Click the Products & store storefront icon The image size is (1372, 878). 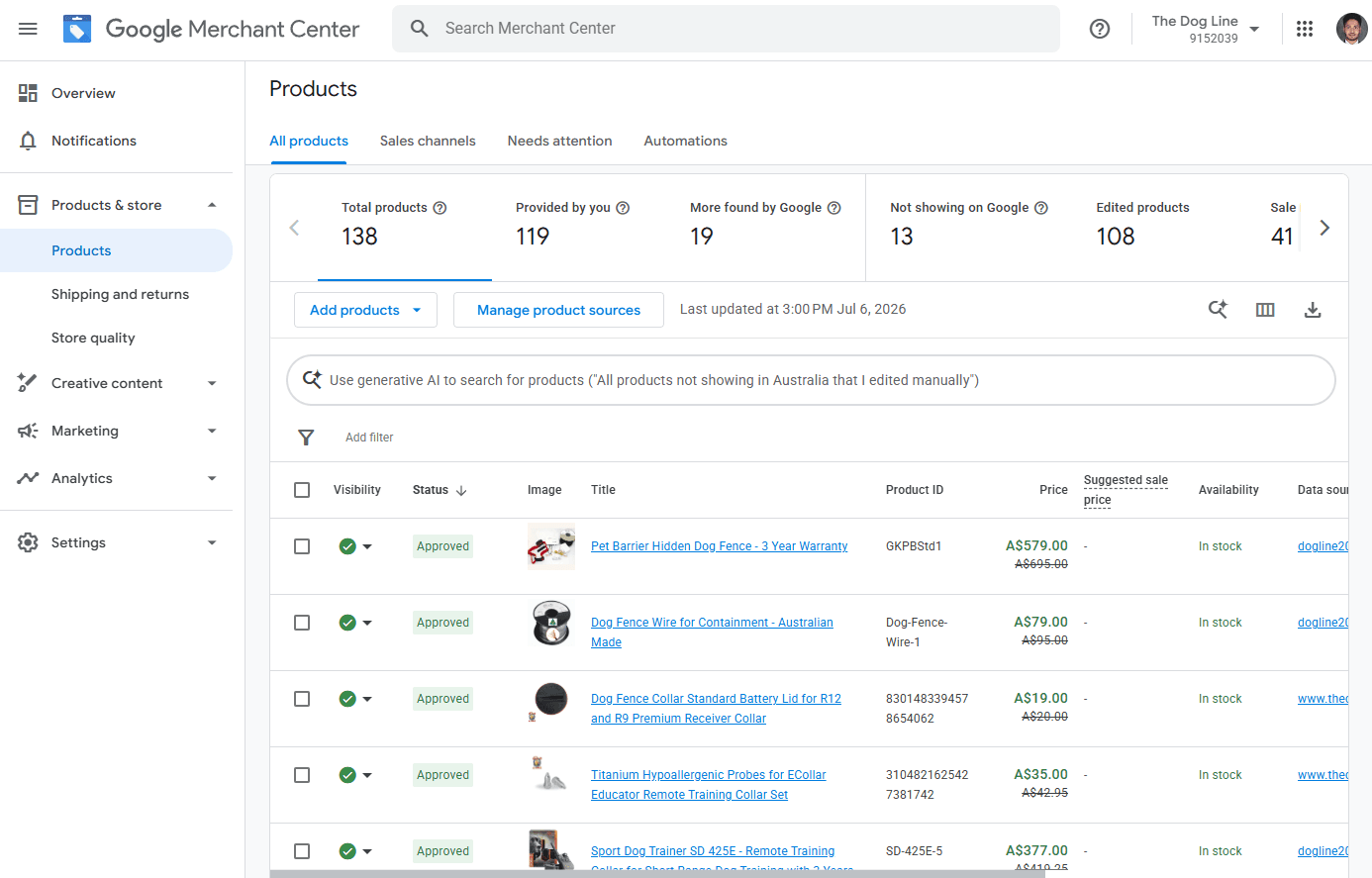click(28, 205)
